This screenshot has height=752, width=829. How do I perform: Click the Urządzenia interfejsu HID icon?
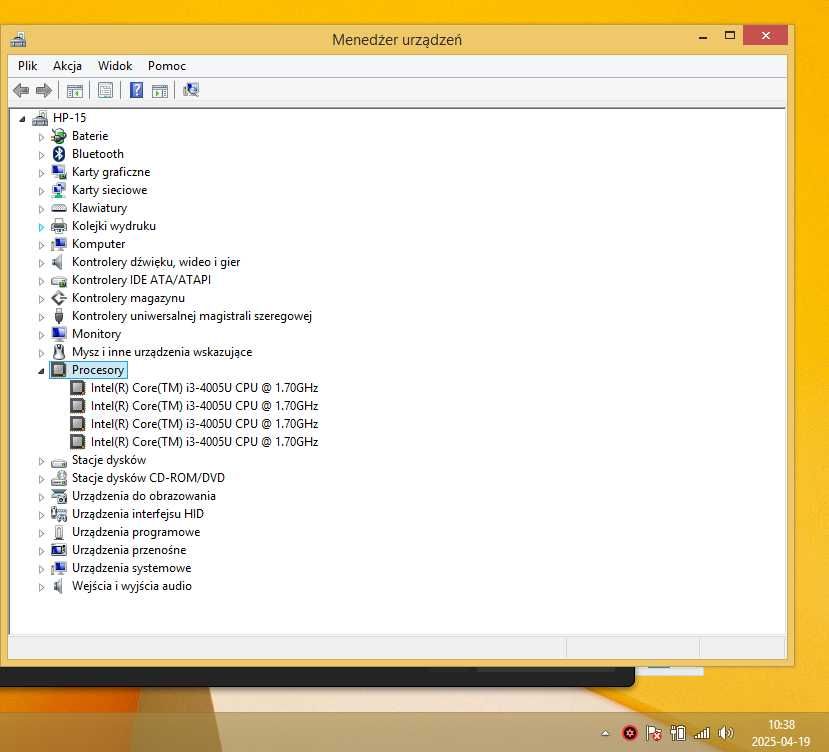click(x=59, y=514)
